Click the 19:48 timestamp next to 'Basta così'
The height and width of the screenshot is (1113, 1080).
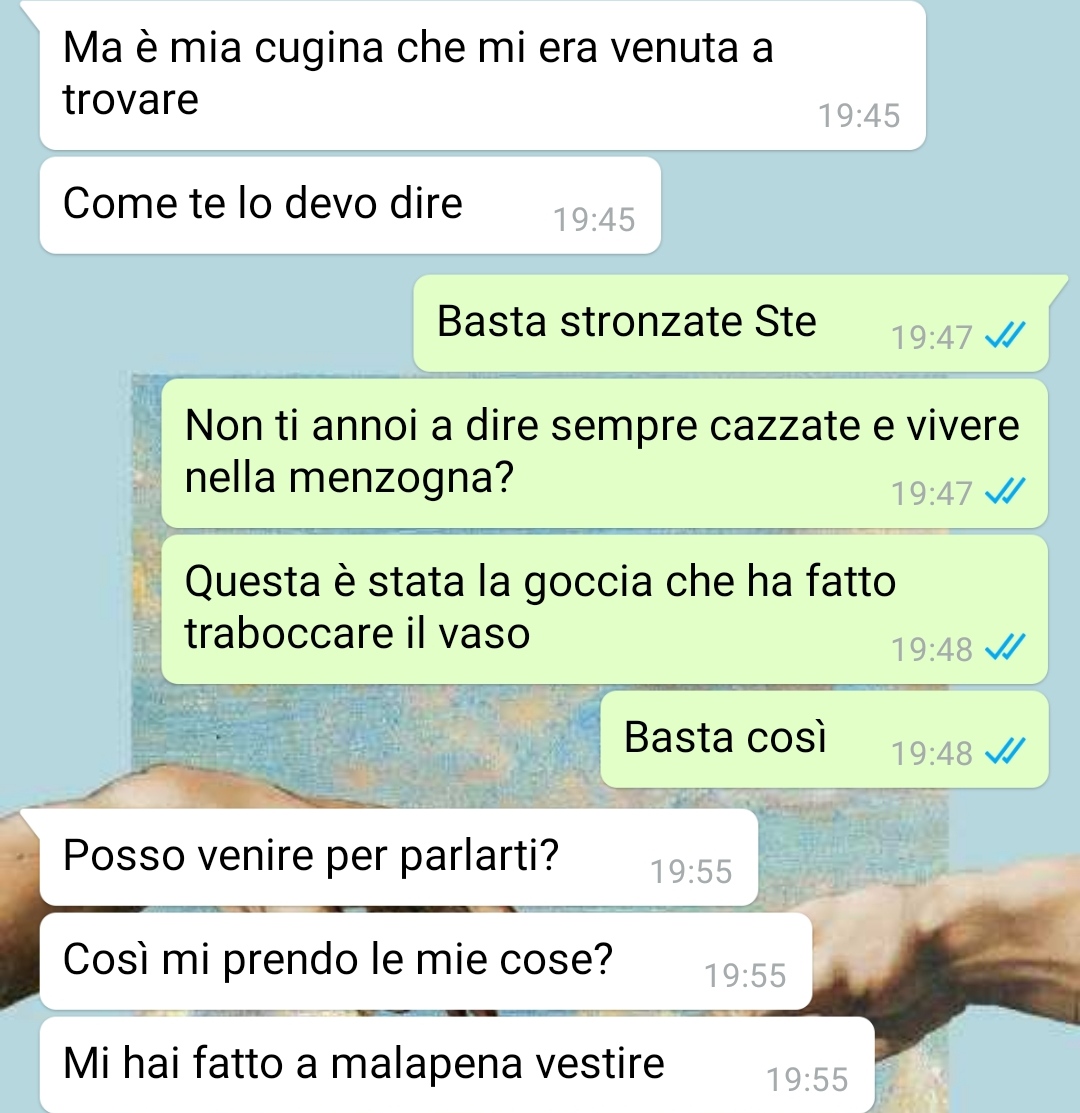pyautogui.click(x=932, y=753)
